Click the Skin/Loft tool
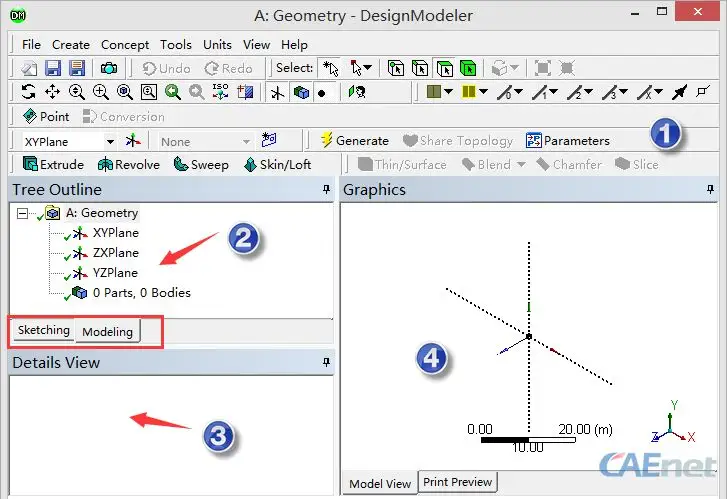 click(x=277, y=165)
